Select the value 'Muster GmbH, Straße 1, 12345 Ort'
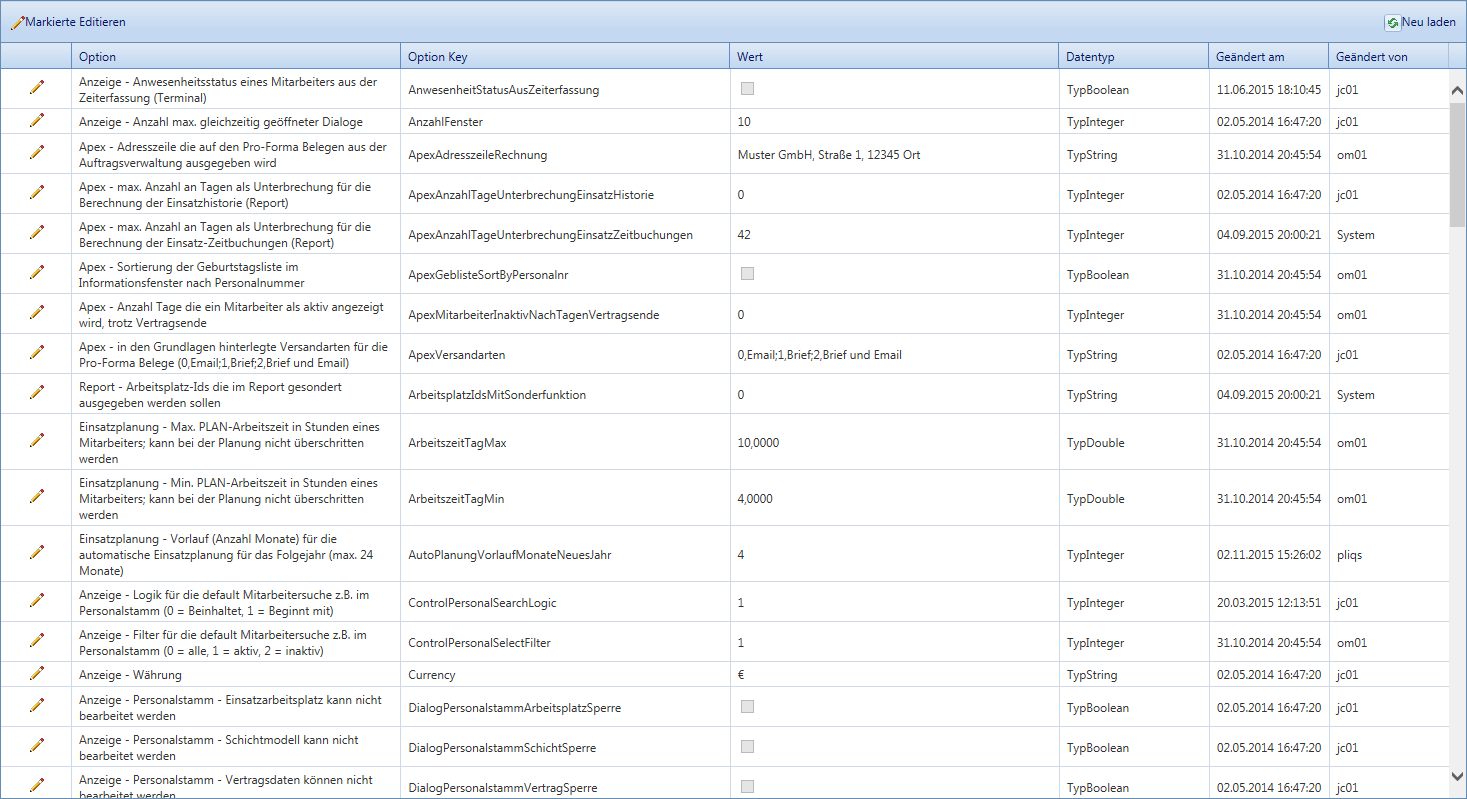Screen dimensions: 1467x799 [x=829, y=155]
